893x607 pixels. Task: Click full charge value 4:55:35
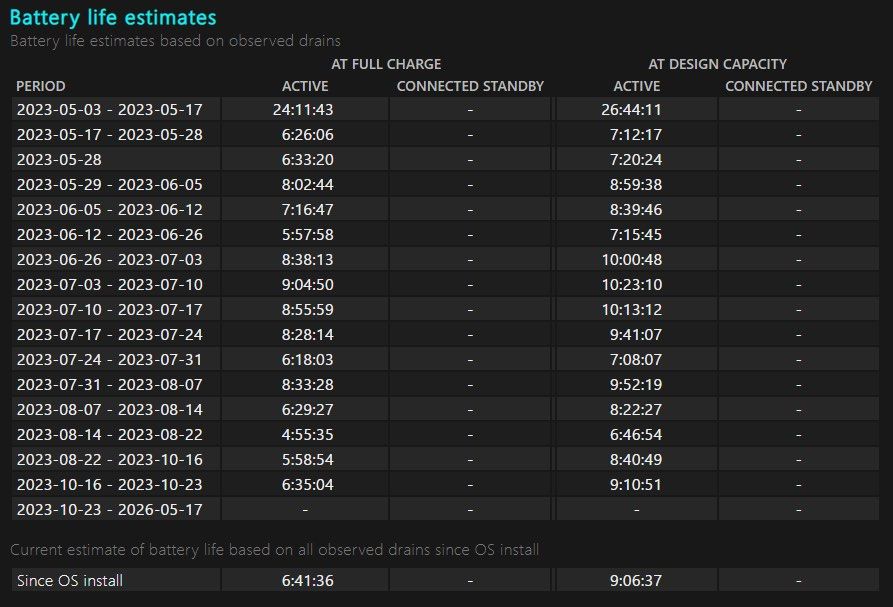(308, 434)
